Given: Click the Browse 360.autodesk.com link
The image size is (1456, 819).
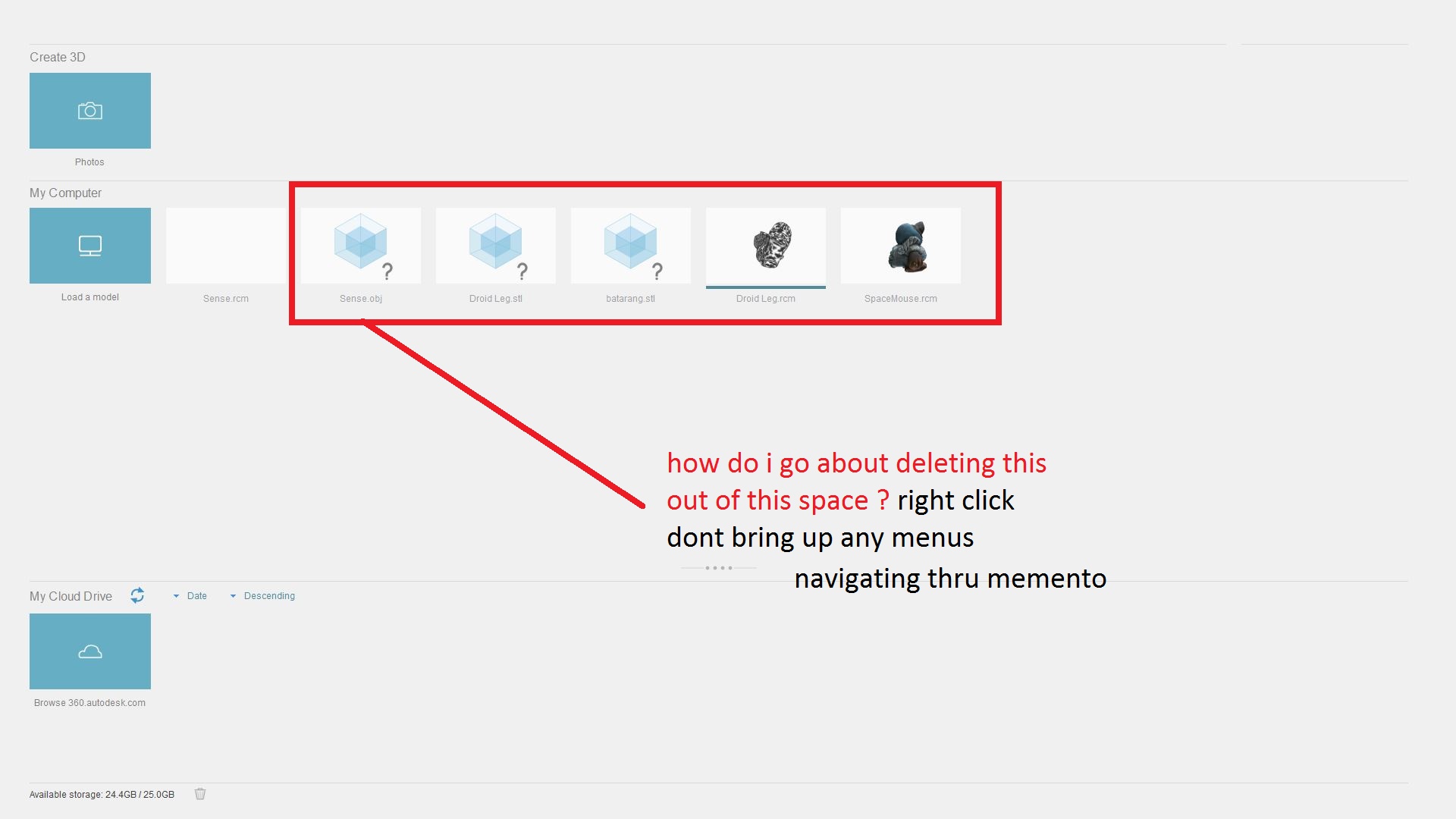Looking at the screenshot, I should (90, 702).
